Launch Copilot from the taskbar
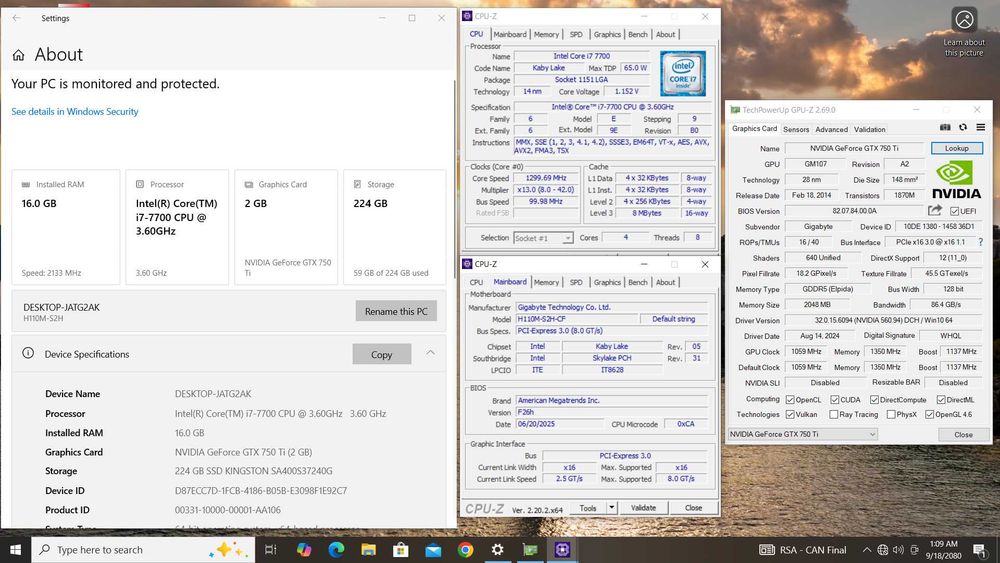Image resolution: width=1000 pixels, height=563 pixels. [x=304, y=550]
